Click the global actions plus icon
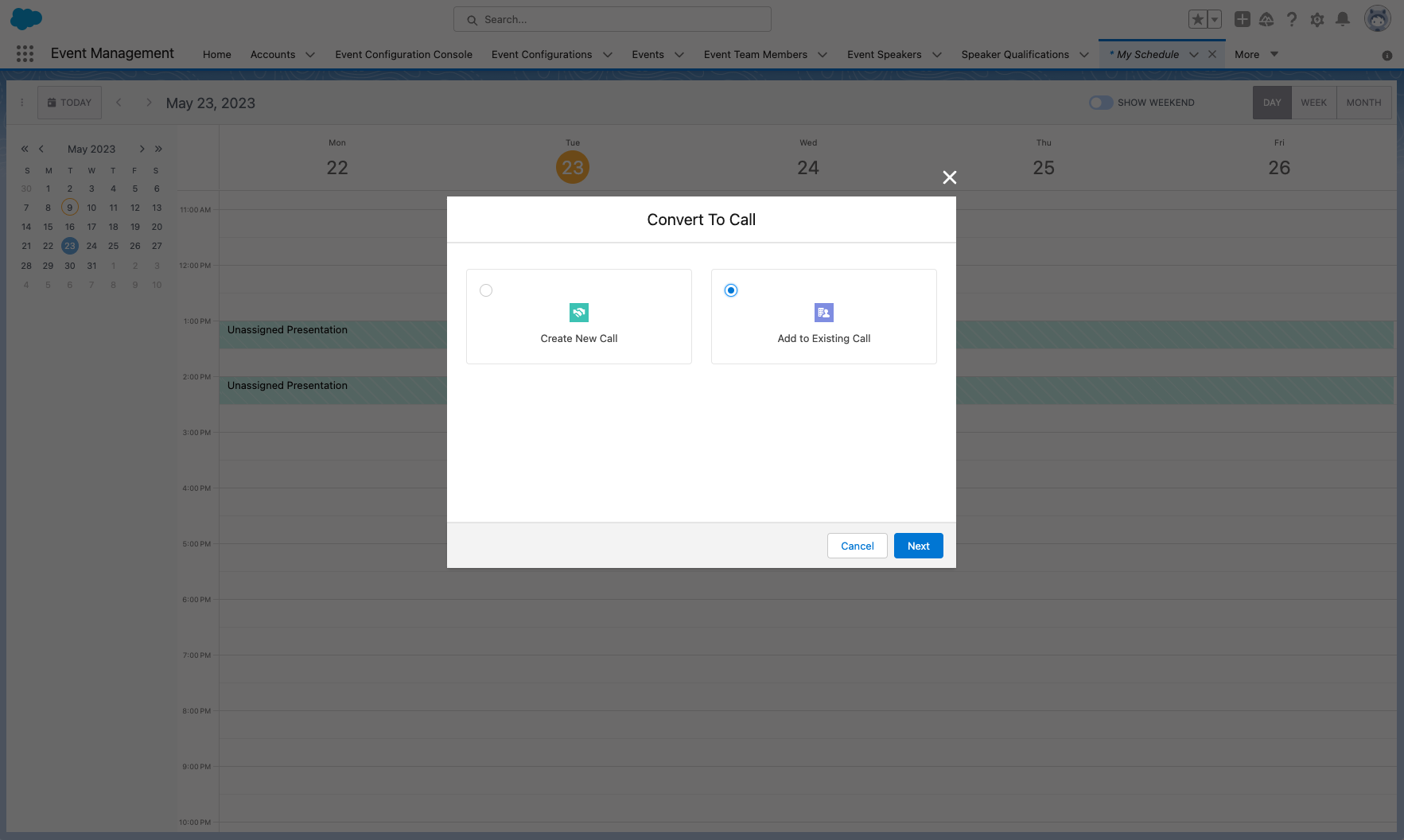The height and width of the screenshot is (840, 1404). point(1242,19)
